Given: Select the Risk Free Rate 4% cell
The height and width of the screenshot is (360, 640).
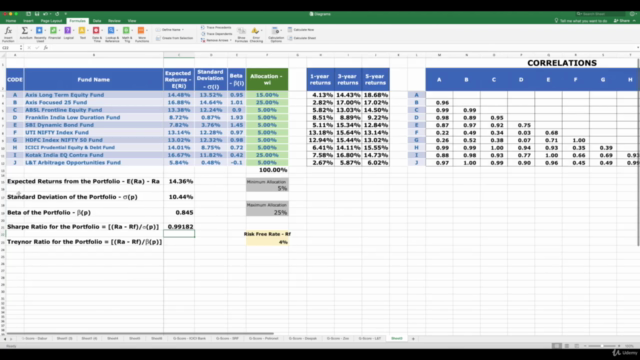Looking at the screenshot, I should point(267,242).
